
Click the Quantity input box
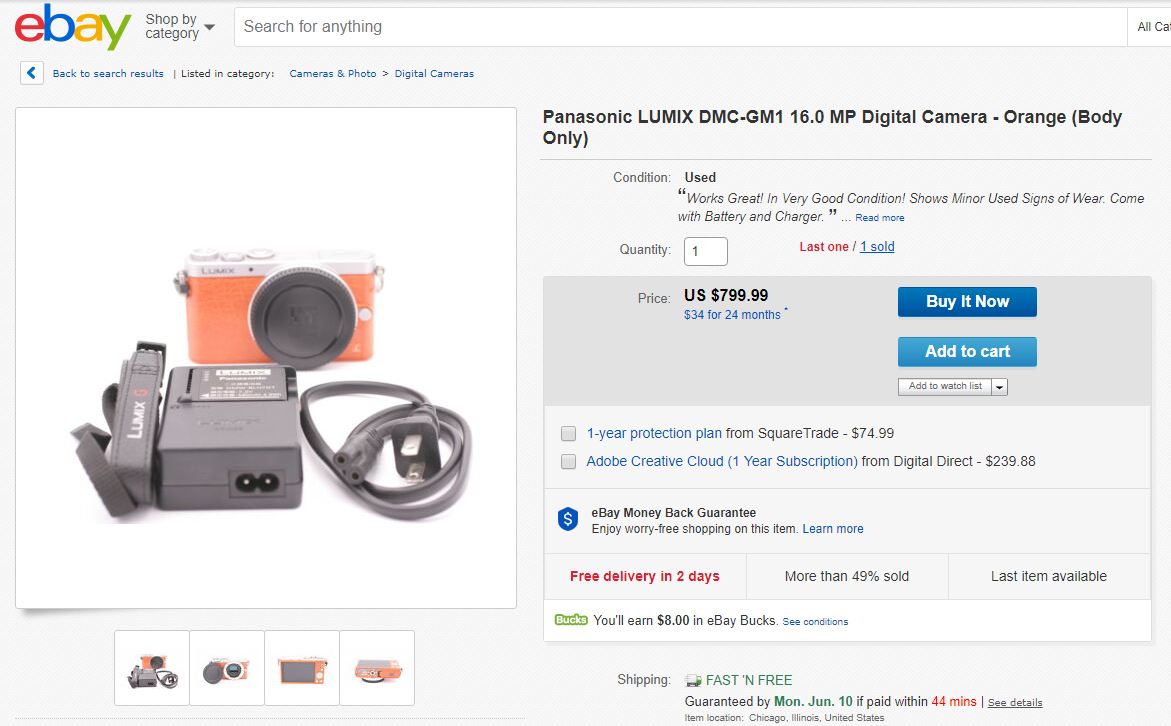tap(706, 251)
